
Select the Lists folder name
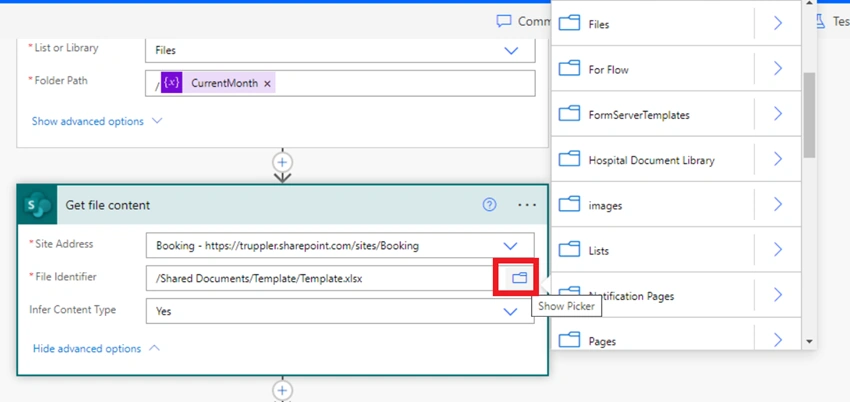click(x=598, y=251)
